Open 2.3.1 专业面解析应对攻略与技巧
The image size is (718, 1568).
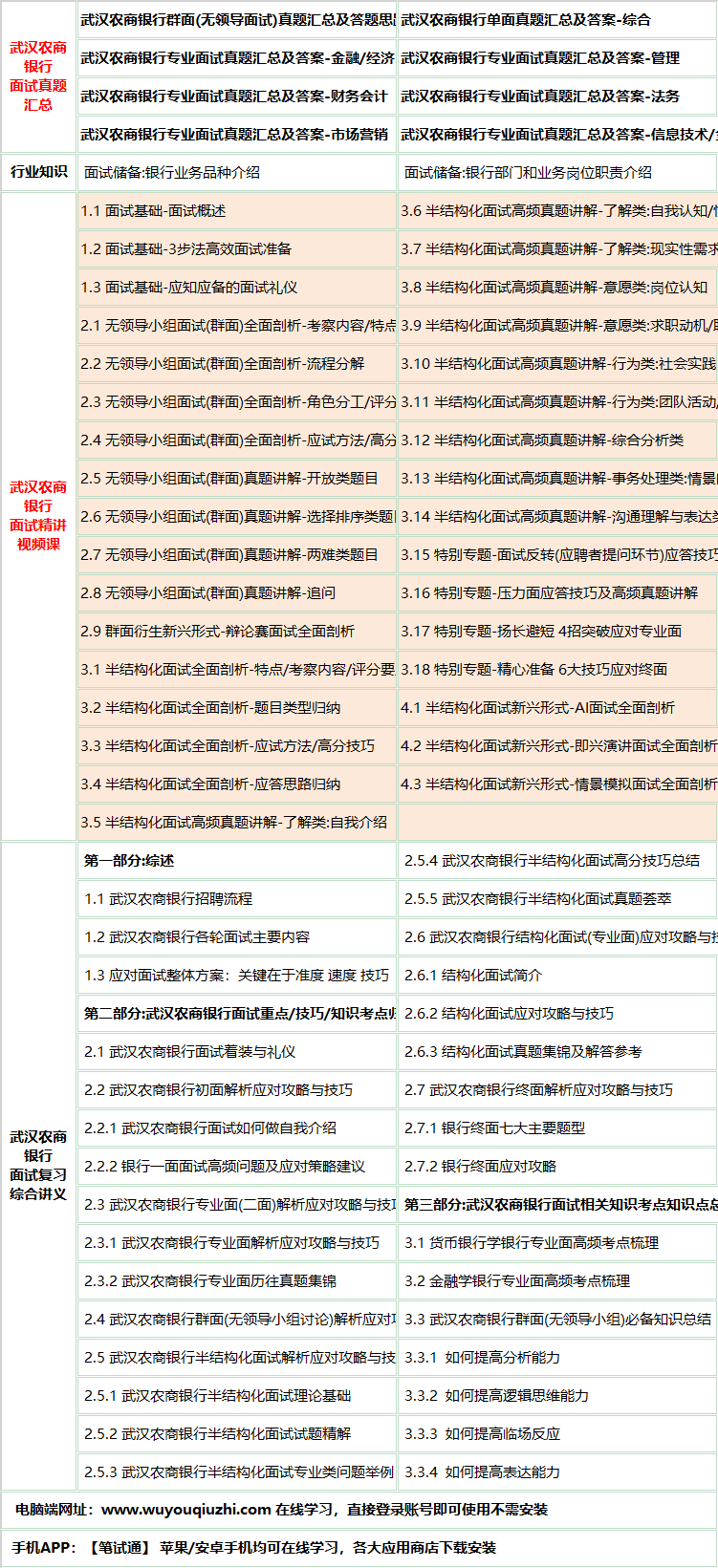(231, 1243)
